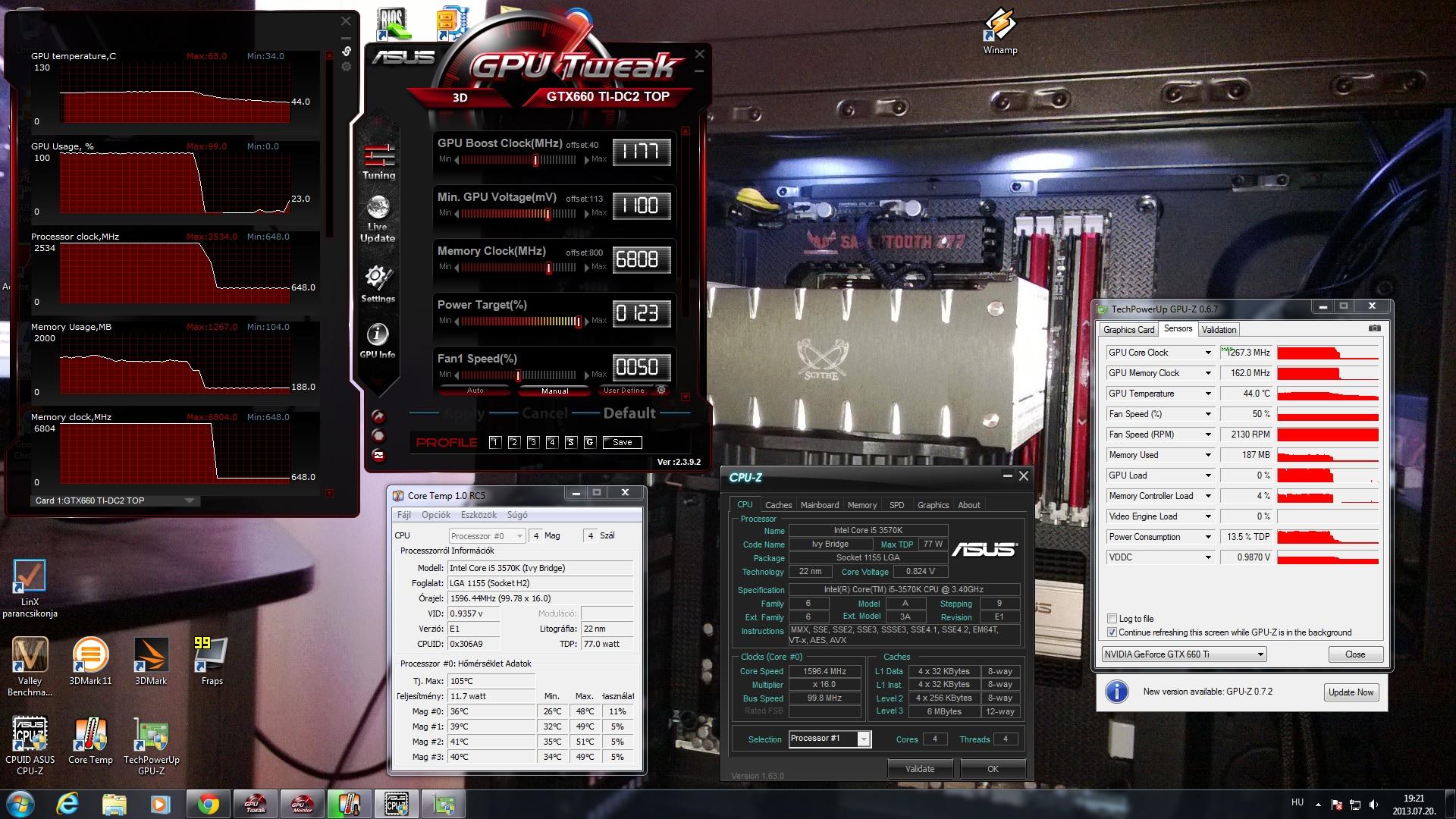Open the GPU Memory Clock sensor dropdown
Screen dimensions: 1456x819
[1208, 373]
